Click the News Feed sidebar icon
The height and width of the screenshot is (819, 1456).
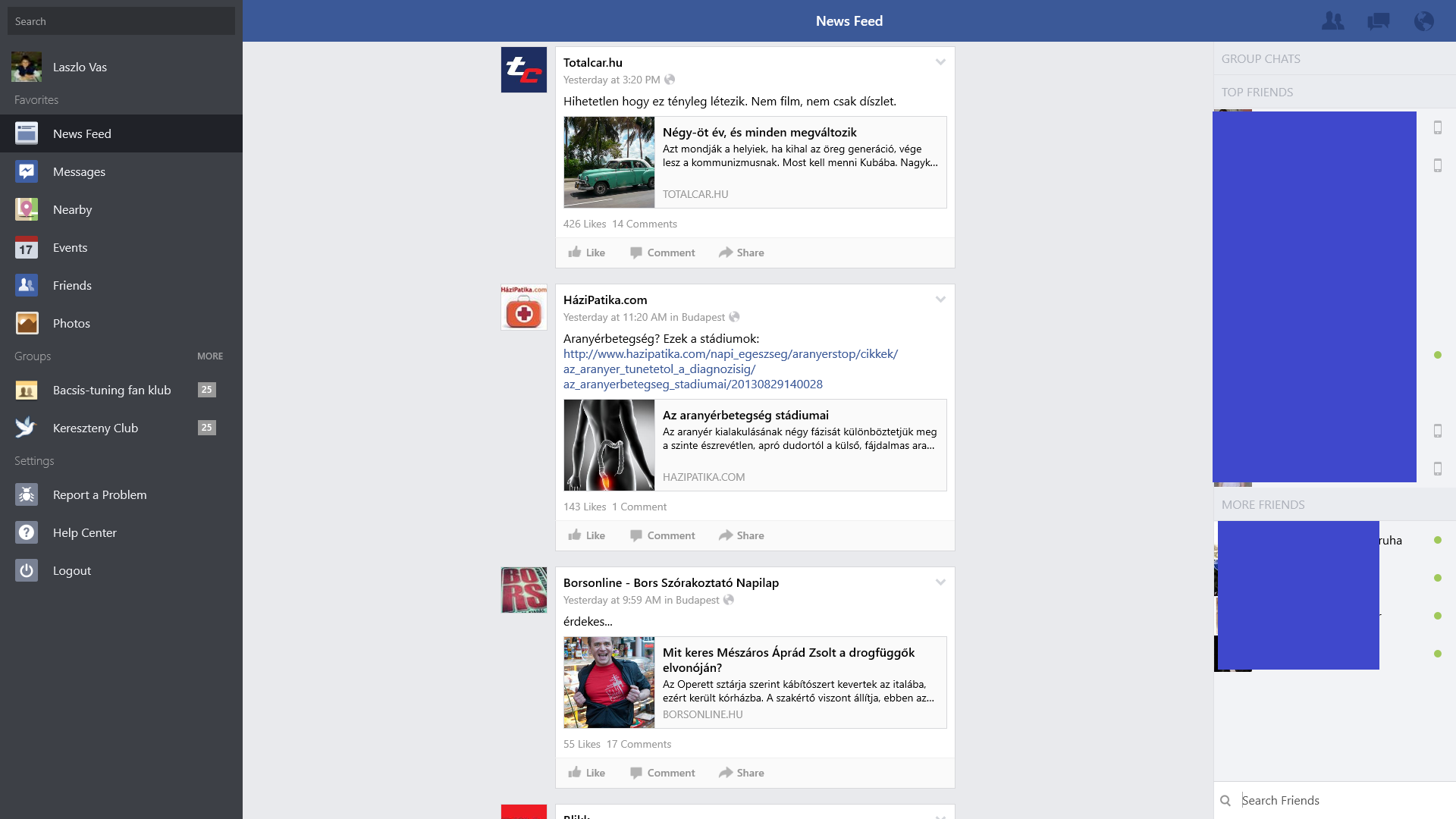27,133
